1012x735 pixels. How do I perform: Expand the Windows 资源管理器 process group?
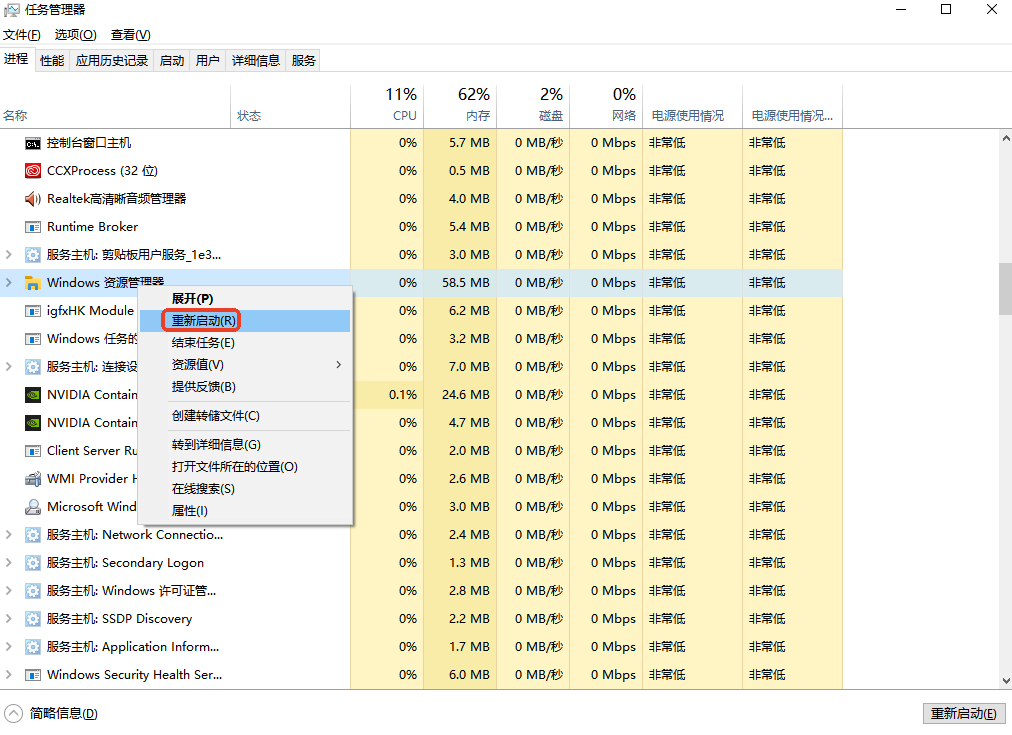coord(8,283)
